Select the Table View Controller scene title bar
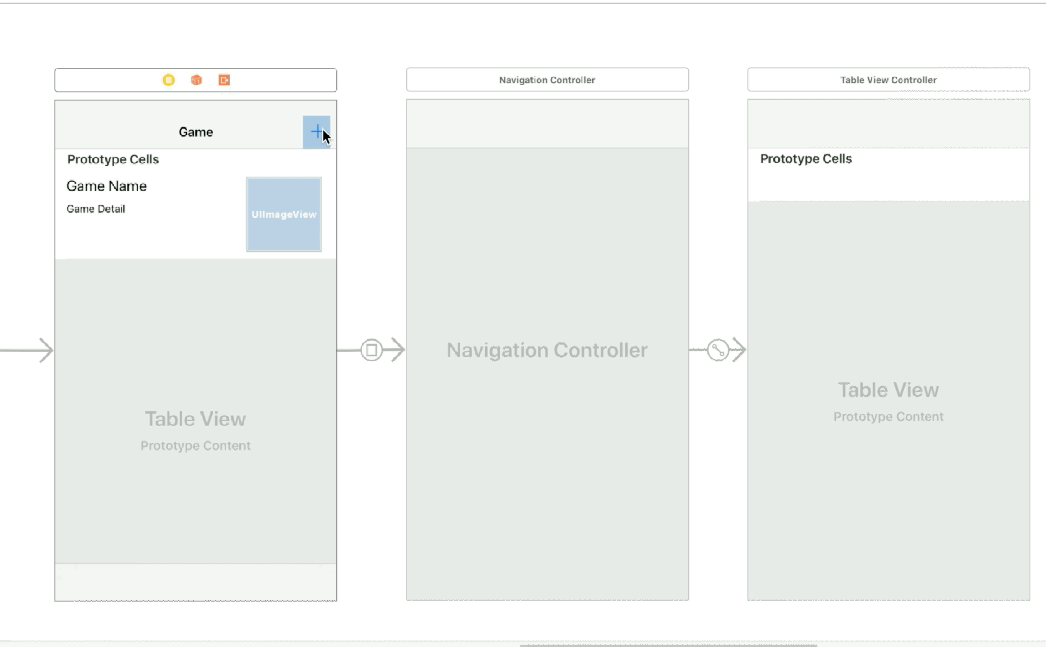 pos(888,79)
